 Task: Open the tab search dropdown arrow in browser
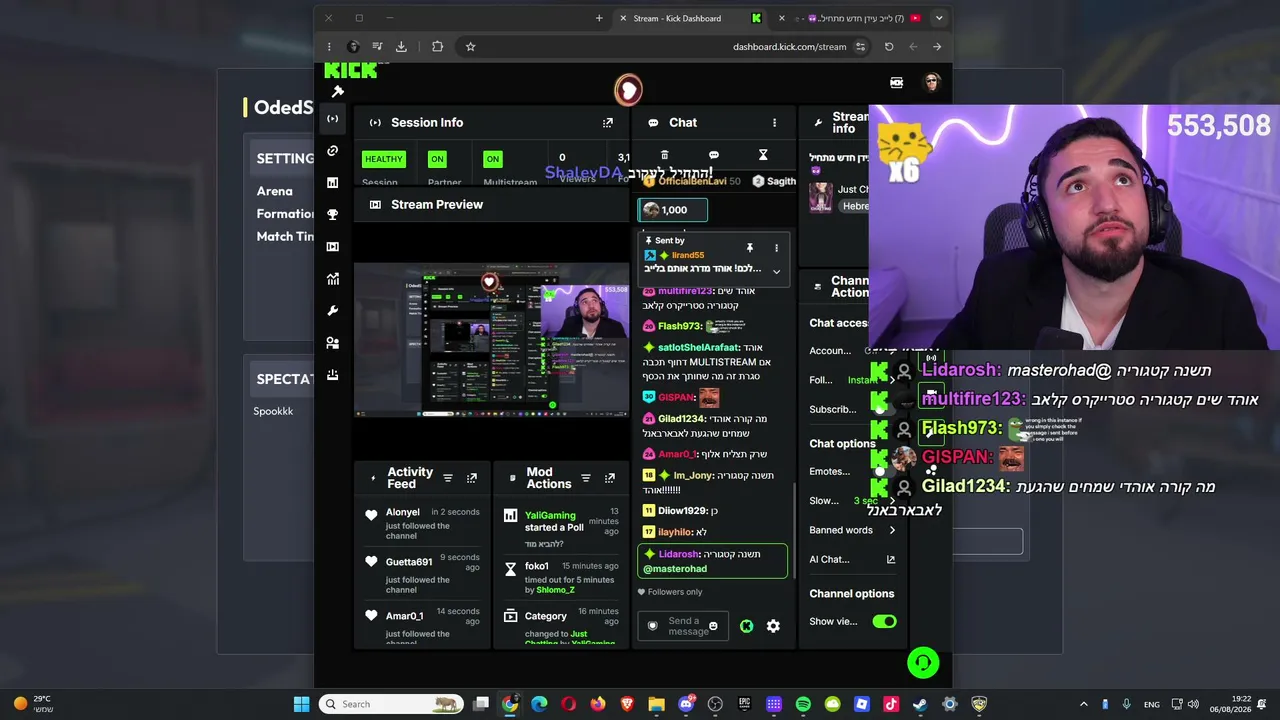click(938, 18)
